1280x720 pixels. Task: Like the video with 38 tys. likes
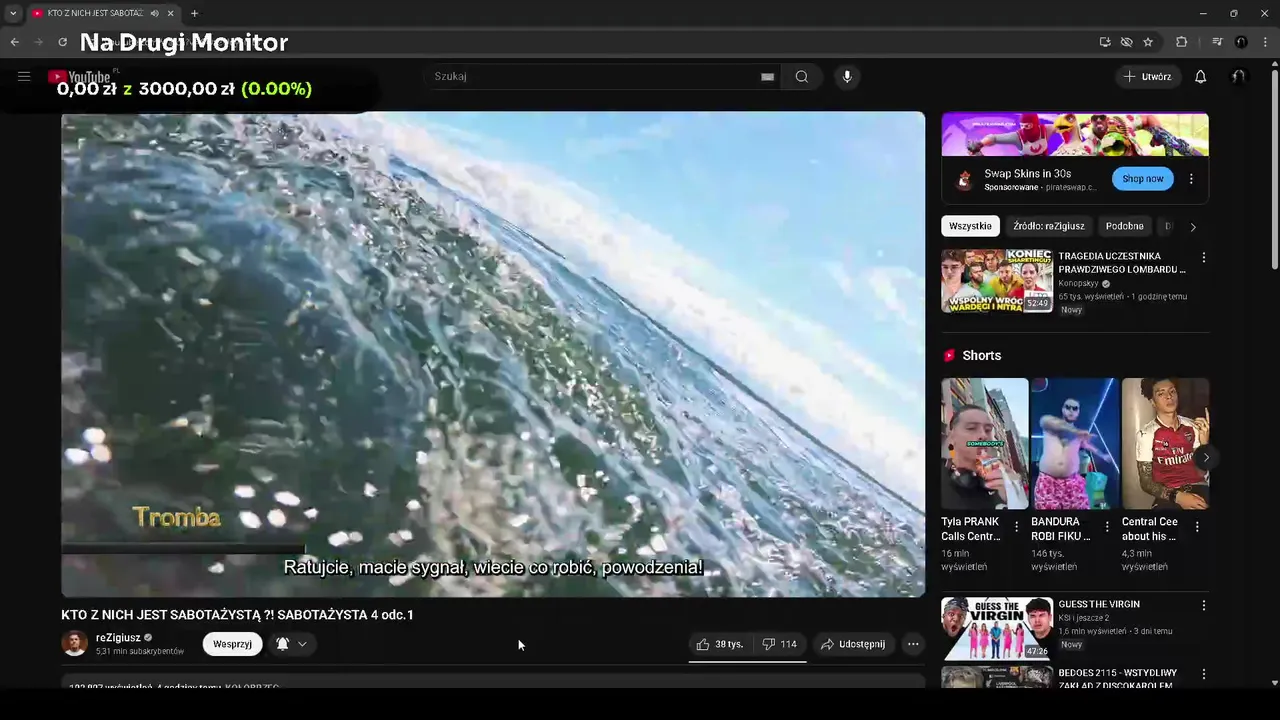tap(719, 644)
